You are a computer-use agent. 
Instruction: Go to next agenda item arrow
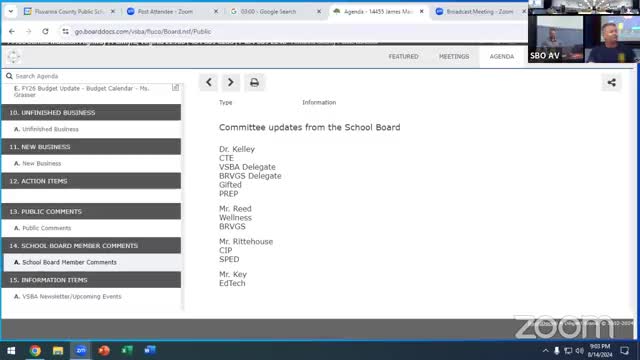click(231, 82)
